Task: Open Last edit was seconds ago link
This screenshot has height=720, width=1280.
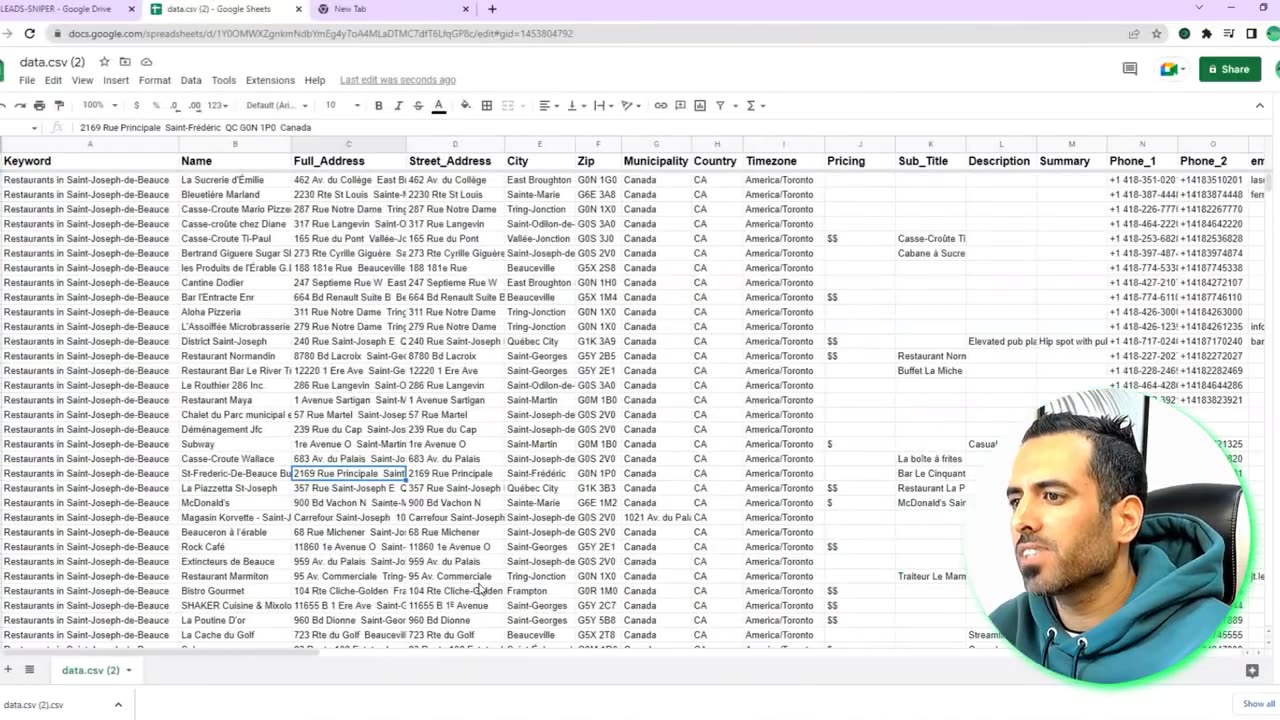Action: (398, 80)
